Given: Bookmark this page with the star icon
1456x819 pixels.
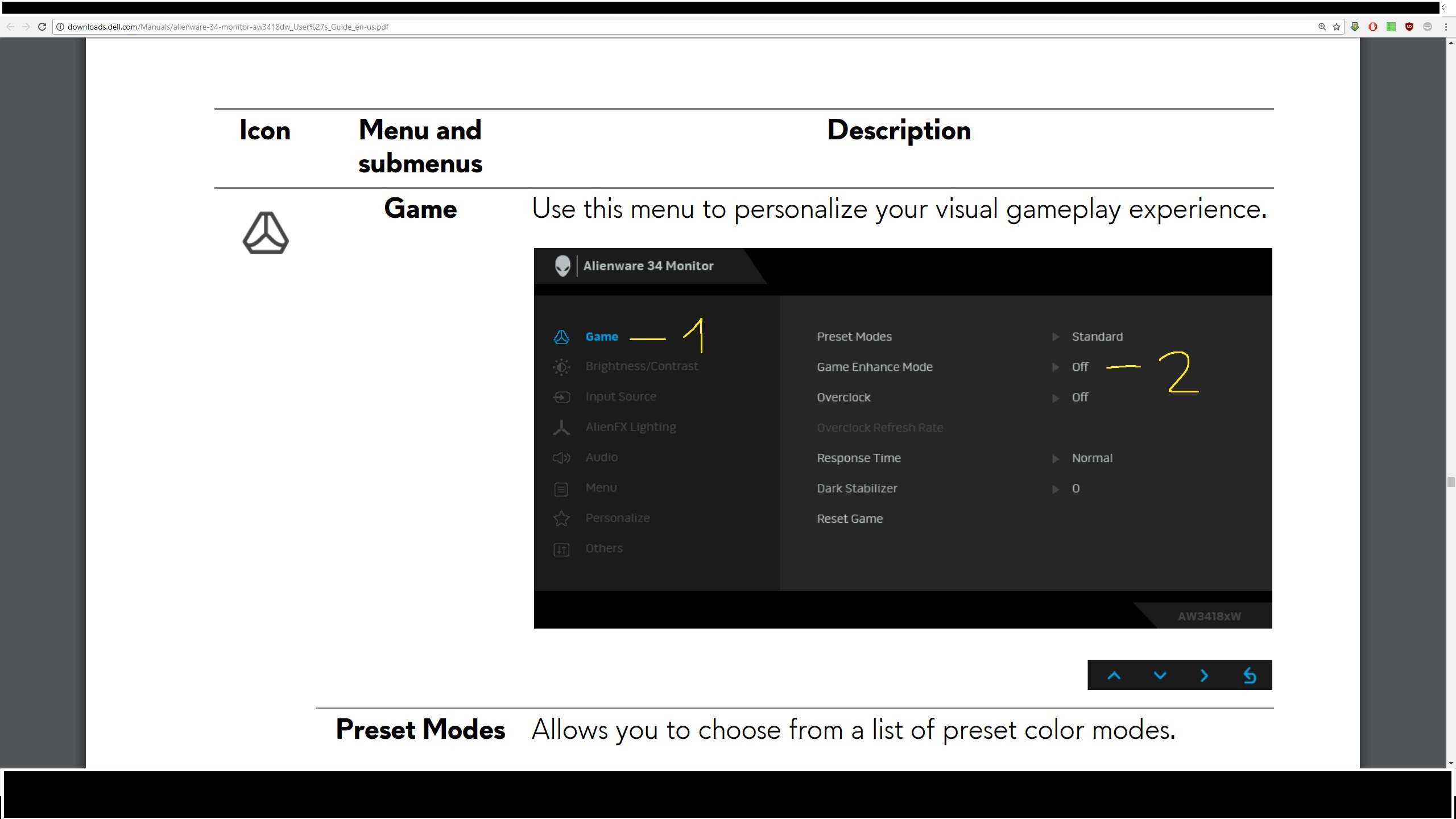Looking at the screenshot, I should pos(1337,27).
